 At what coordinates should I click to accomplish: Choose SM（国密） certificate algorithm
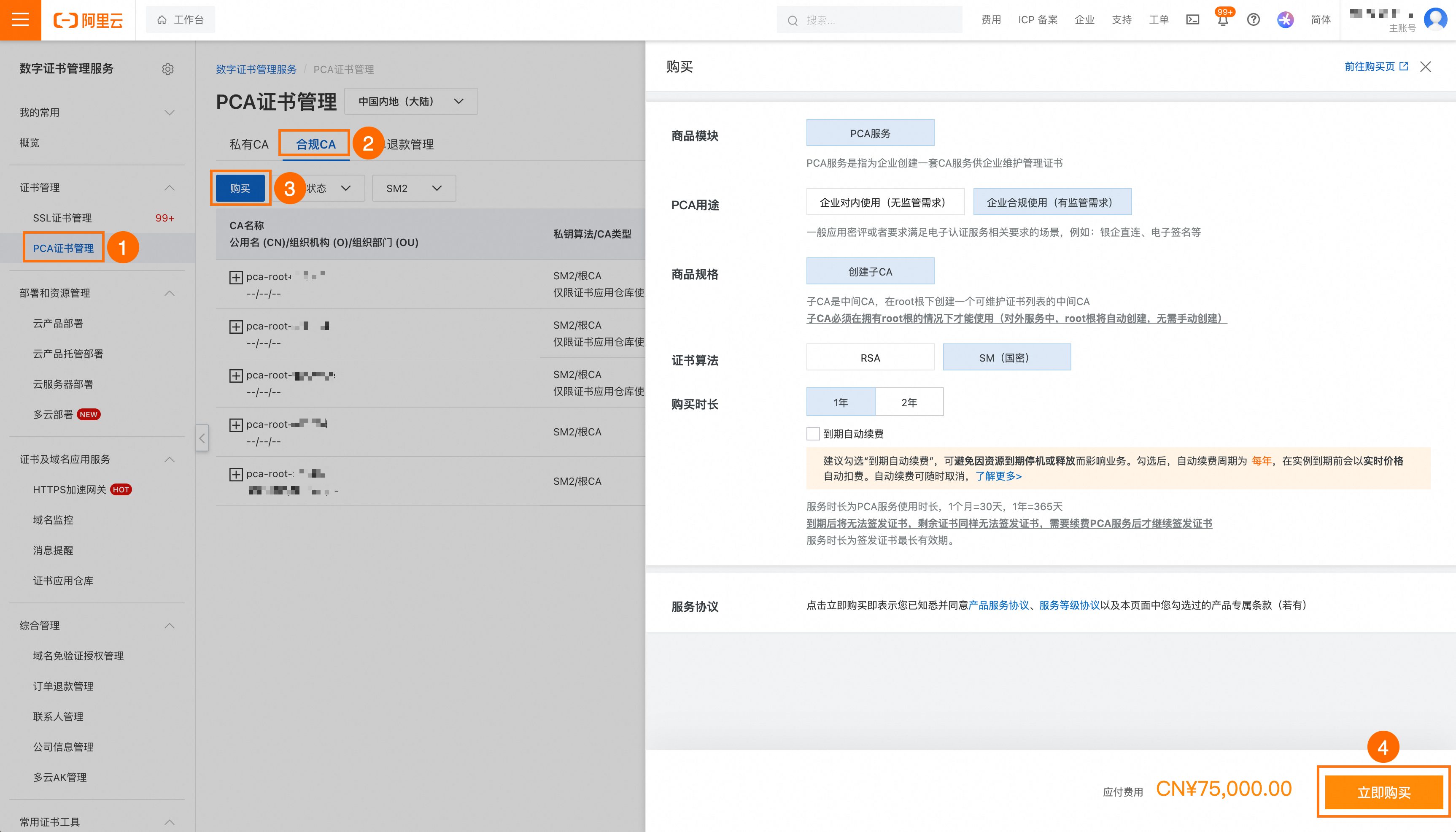pyautogui.click(x=1006, y=358)
